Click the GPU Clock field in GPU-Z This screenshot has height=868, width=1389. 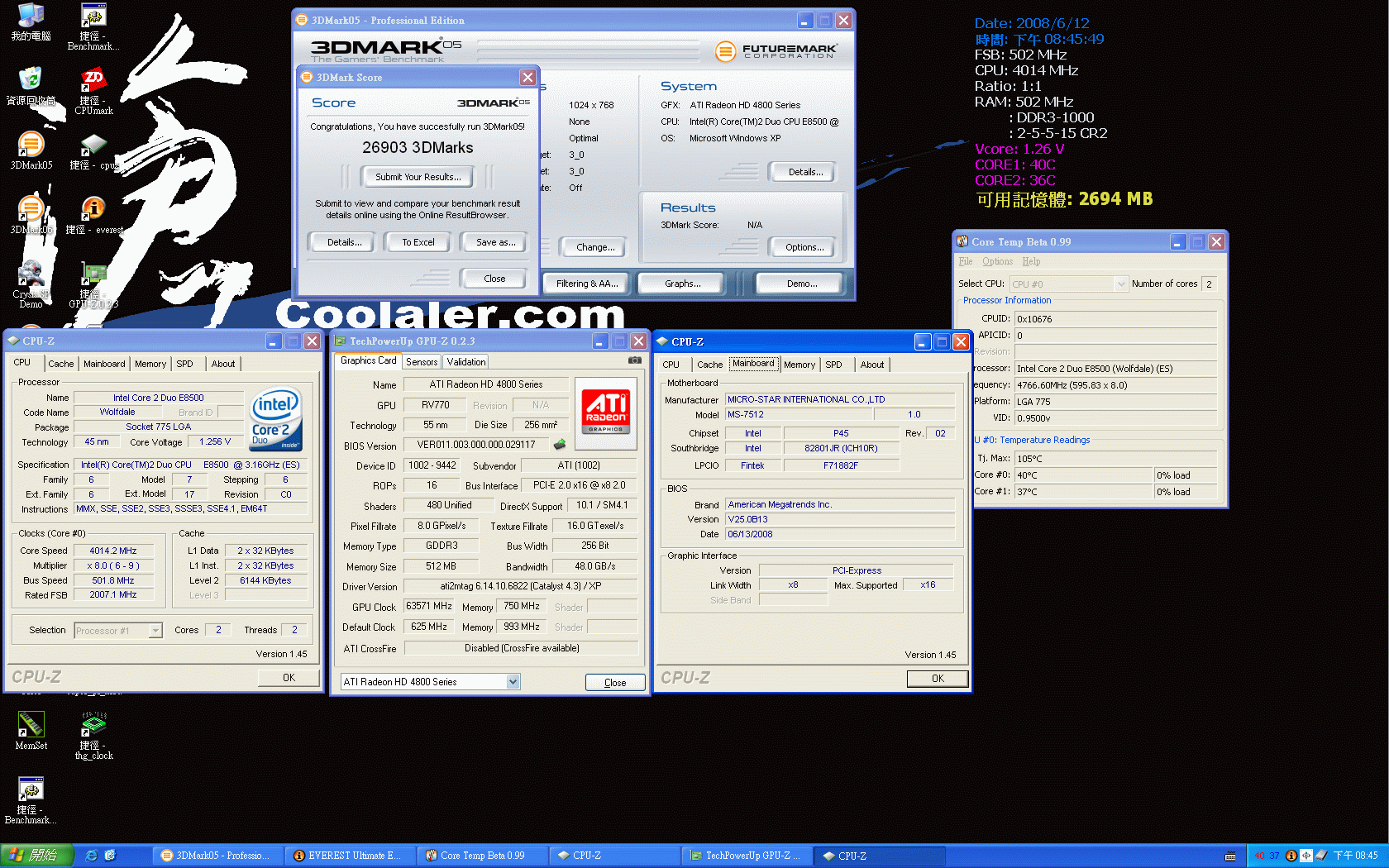[428, 606]
